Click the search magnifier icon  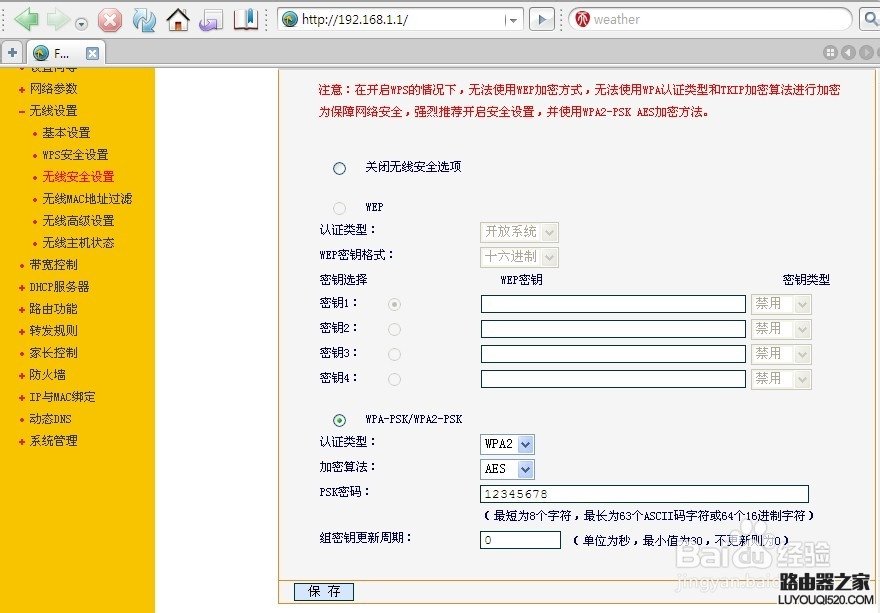[871, 18]
